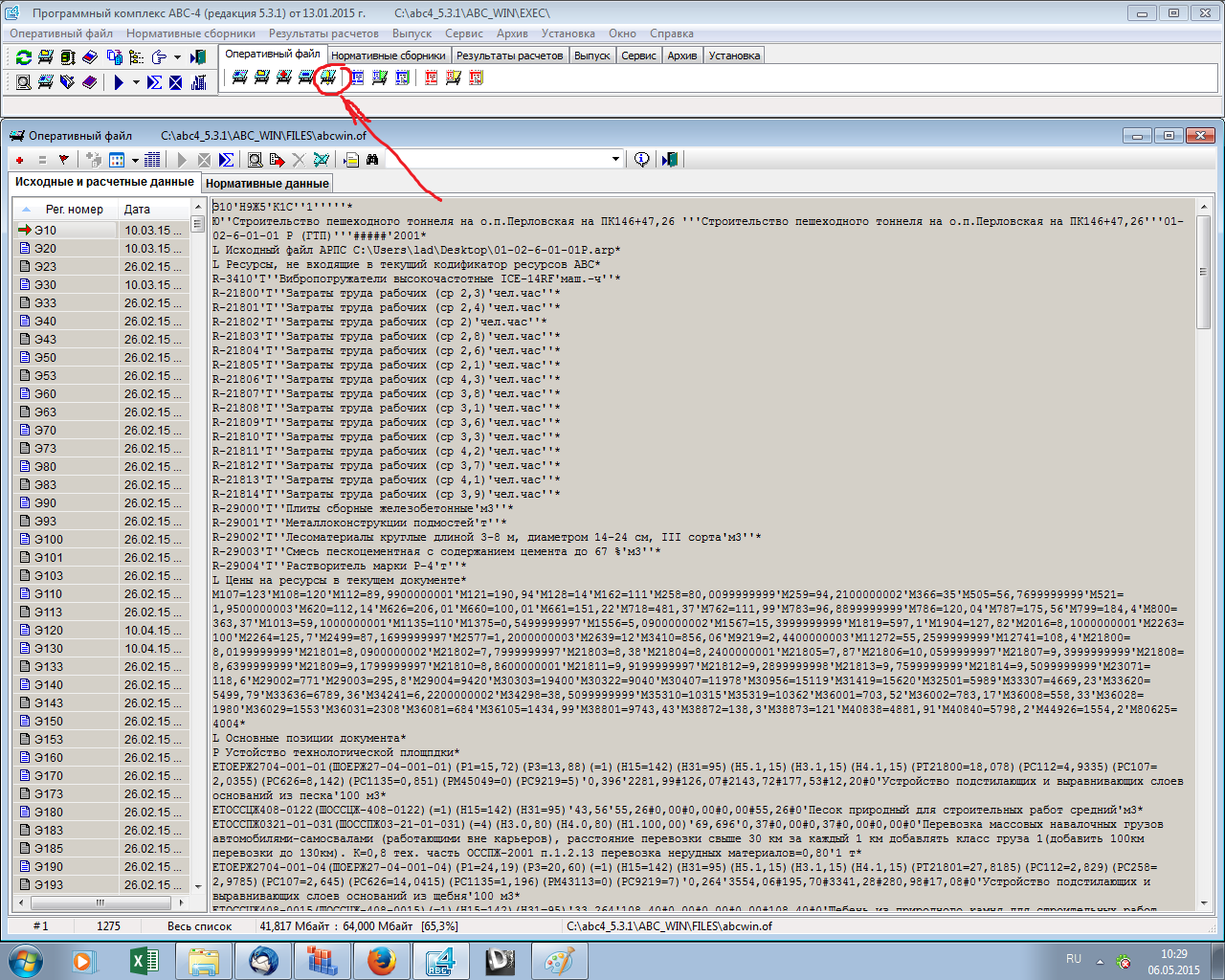Click Весь список in status bar
1225x980 pixels.
[199, 925]
